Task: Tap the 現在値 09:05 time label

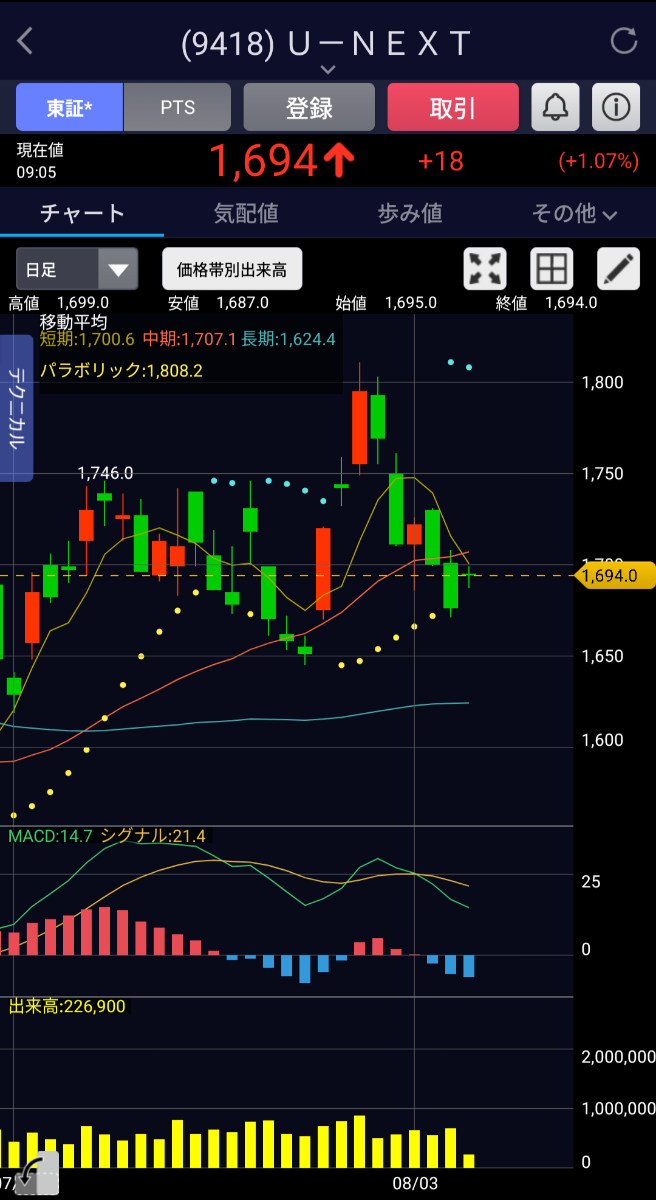Action: [40, 160]
